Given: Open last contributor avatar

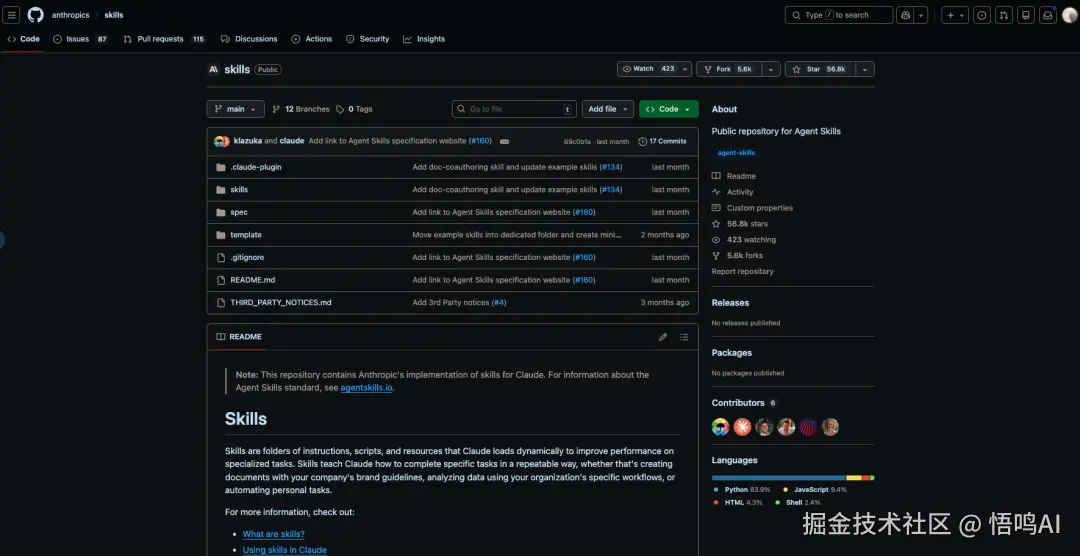Looking at the screenshot, I should coord(831,427).
